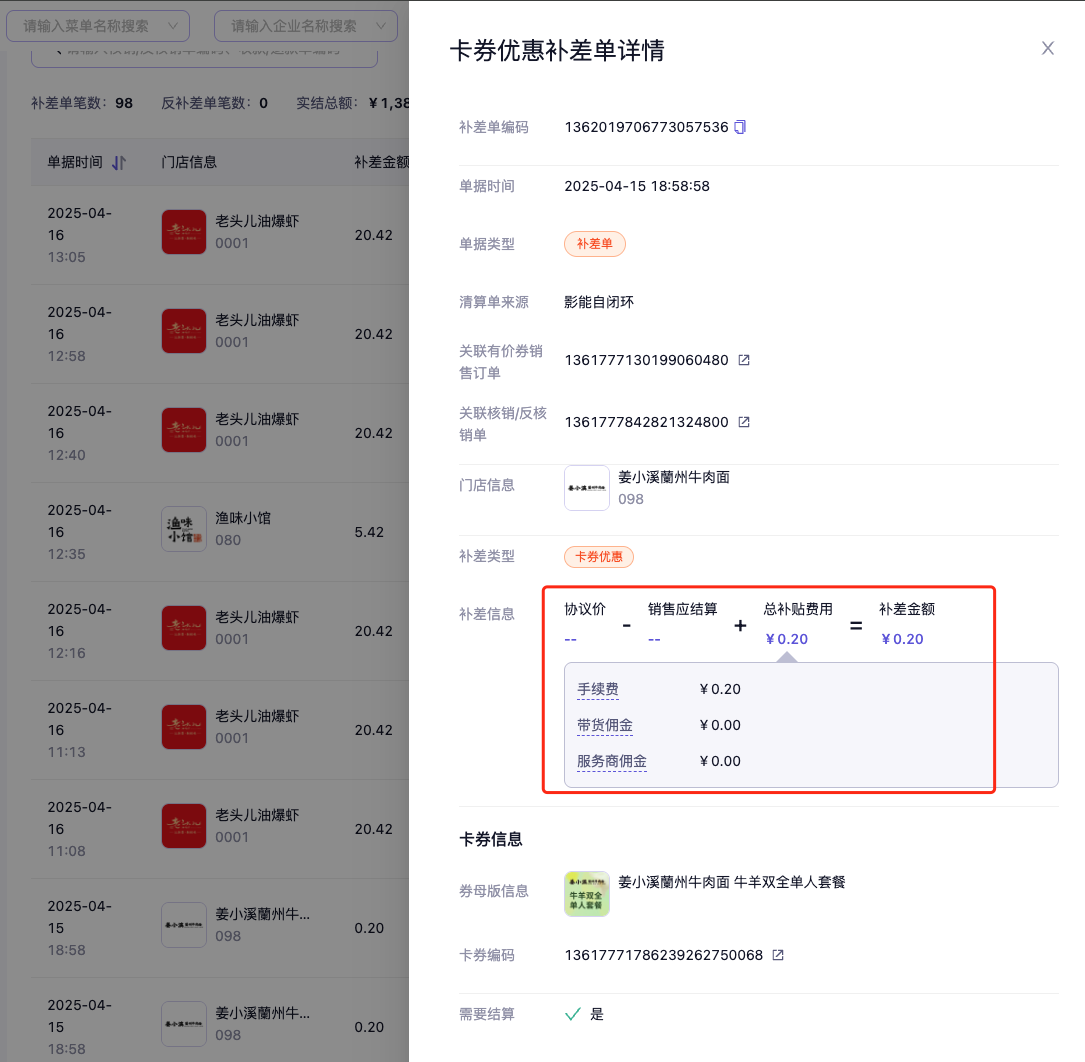Close the 卡券优惠补差单详情 panel

(x=1048, y=48)
